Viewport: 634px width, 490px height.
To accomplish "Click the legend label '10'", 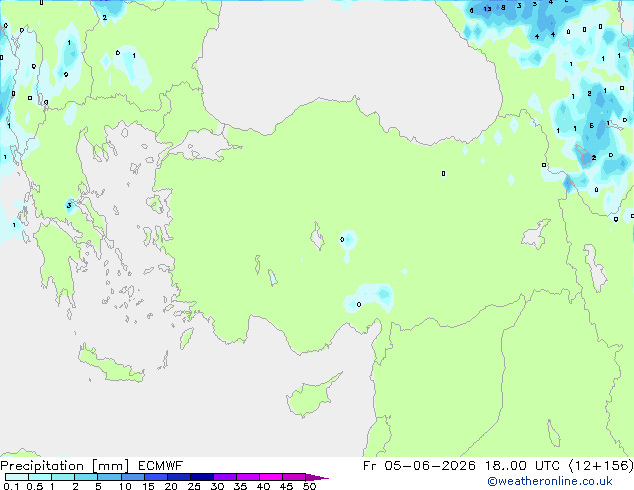I will (x=125, y=486).
